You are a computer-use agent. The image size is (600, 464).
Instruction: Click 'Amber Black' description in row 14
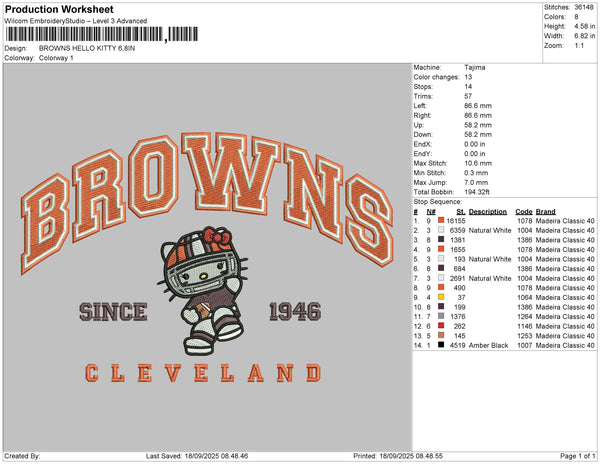488,345
